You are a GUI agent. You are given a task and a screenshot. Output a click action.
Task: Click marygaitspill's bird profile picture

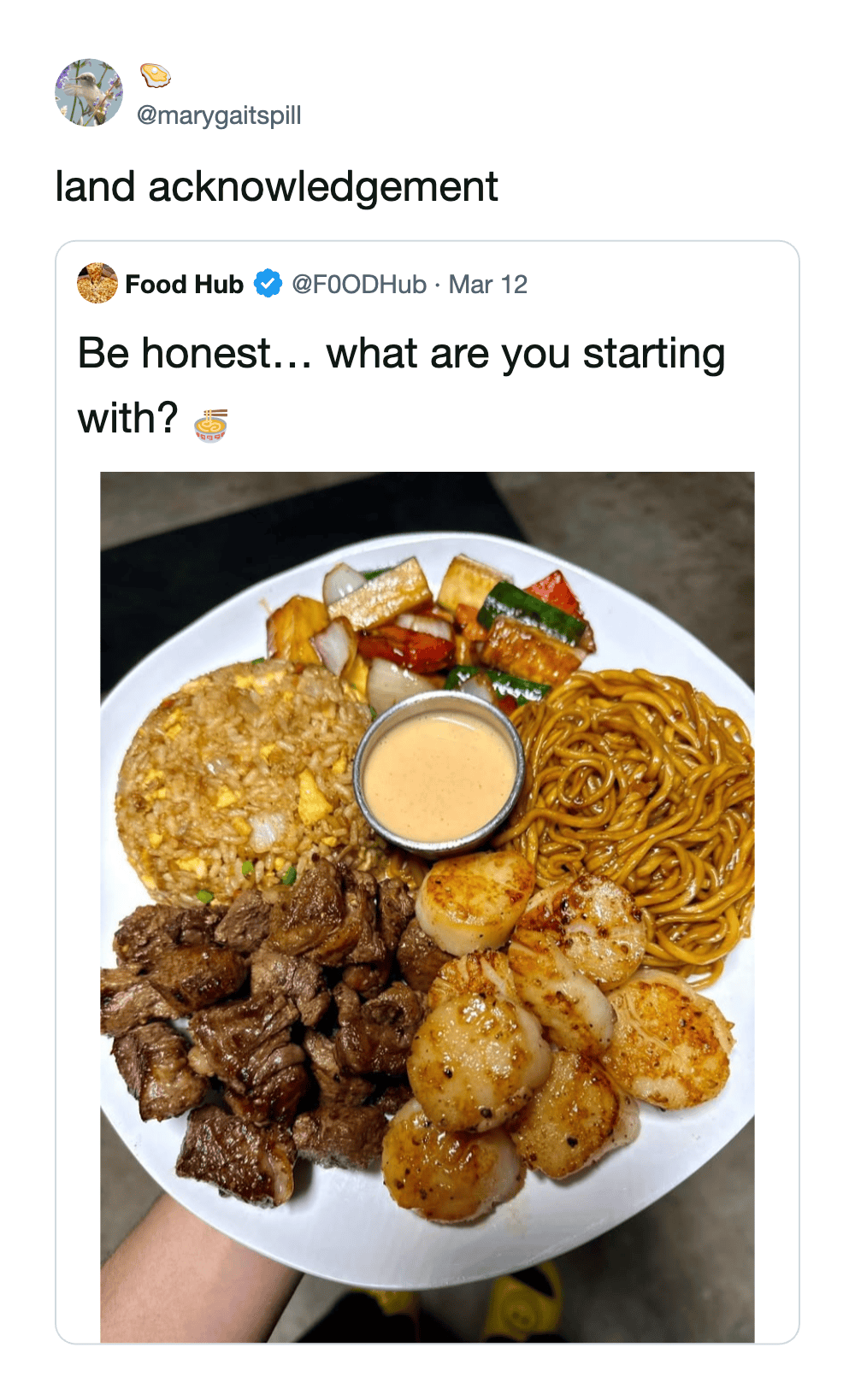coord(89,92)
